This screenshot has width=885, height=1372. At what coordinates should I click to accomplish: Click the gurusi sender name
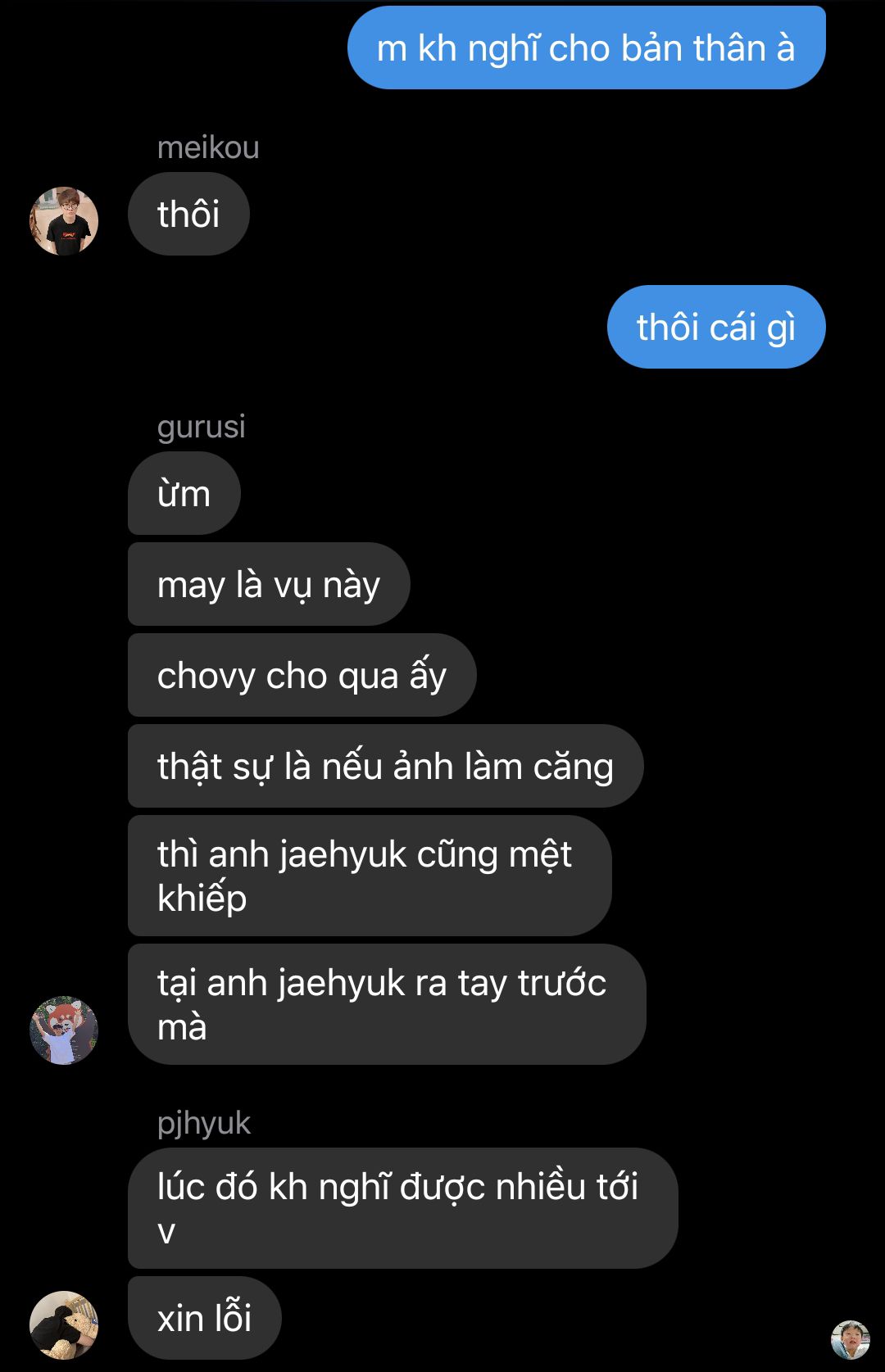click(x=202, y=427)
